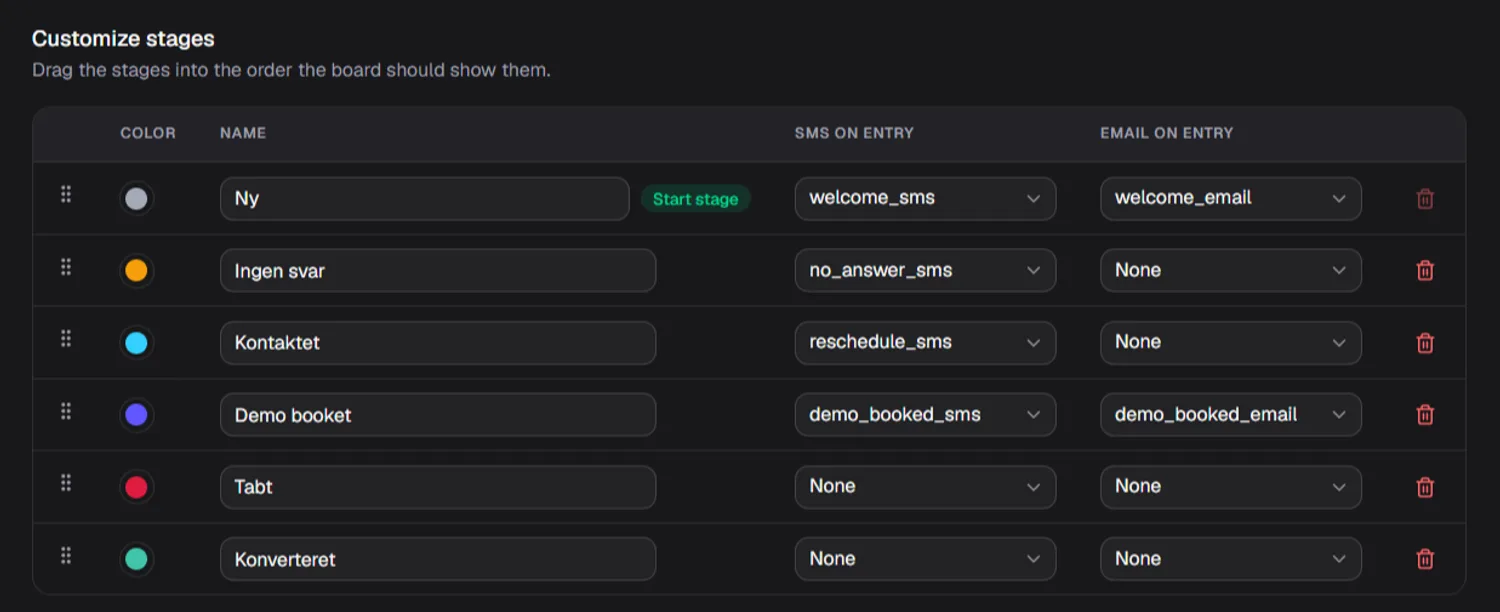This screenshot has height=612, width=1500.
Task: Edit the Ny stage name field
Action: click(425, 199)
